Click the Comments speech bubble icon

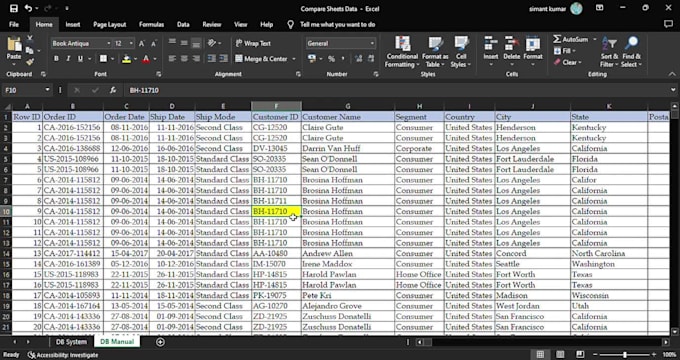pos(668,24)
